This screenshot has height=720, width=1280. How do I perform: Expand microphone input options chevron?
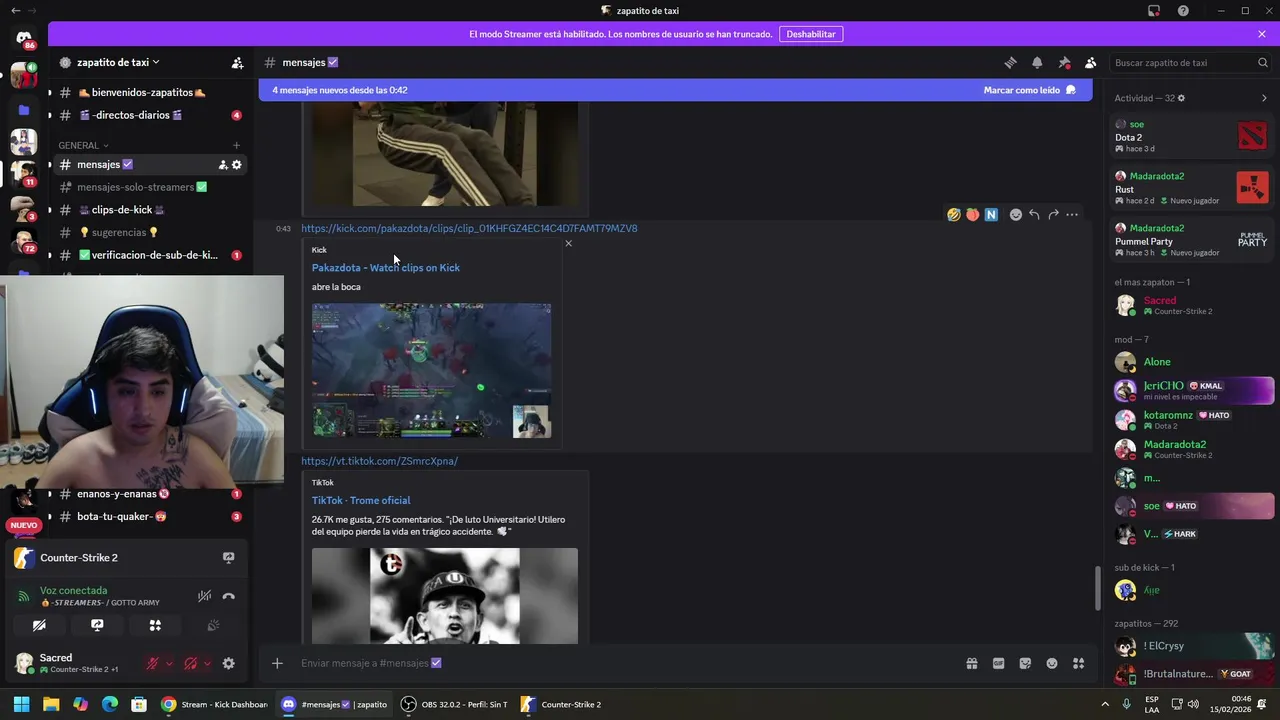tap(169, 663)
